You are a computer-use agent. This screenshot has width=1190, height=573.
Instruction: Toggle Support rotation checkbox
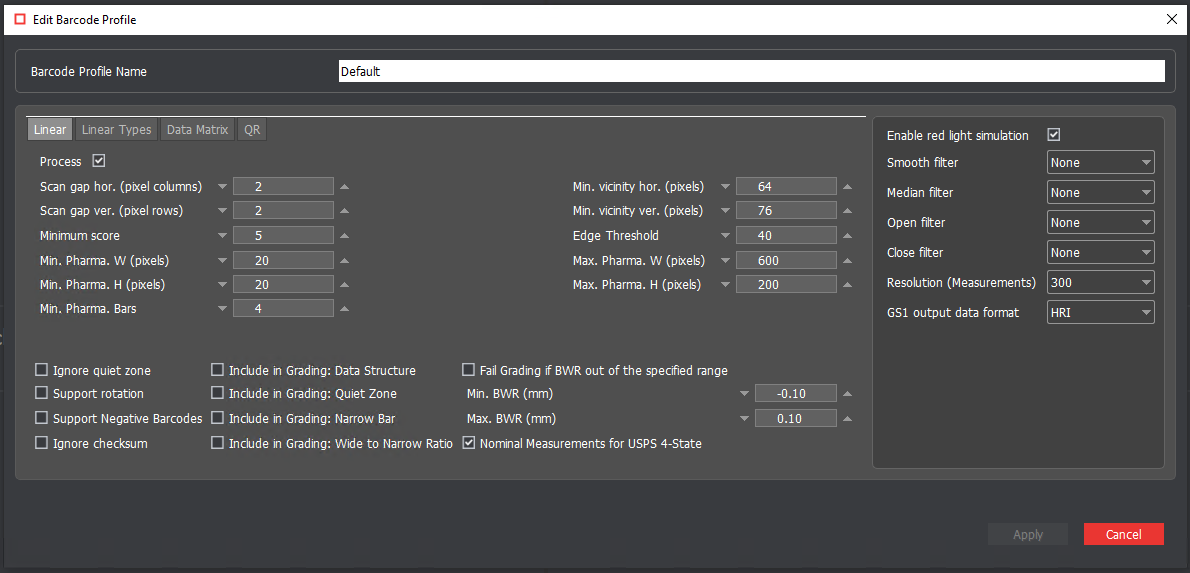[x=42, y=394]
